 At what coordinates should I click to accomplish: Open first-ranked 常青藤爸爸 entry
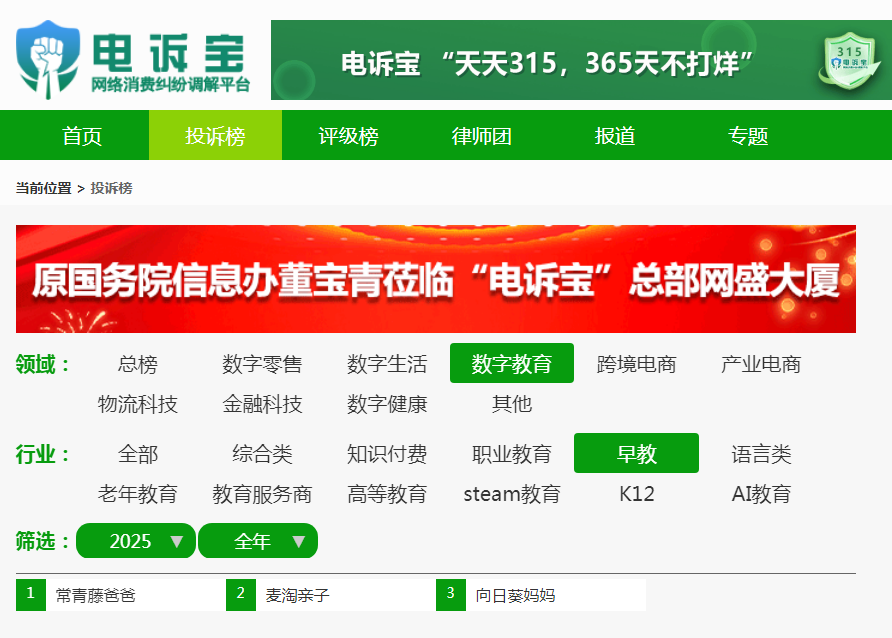95,595
